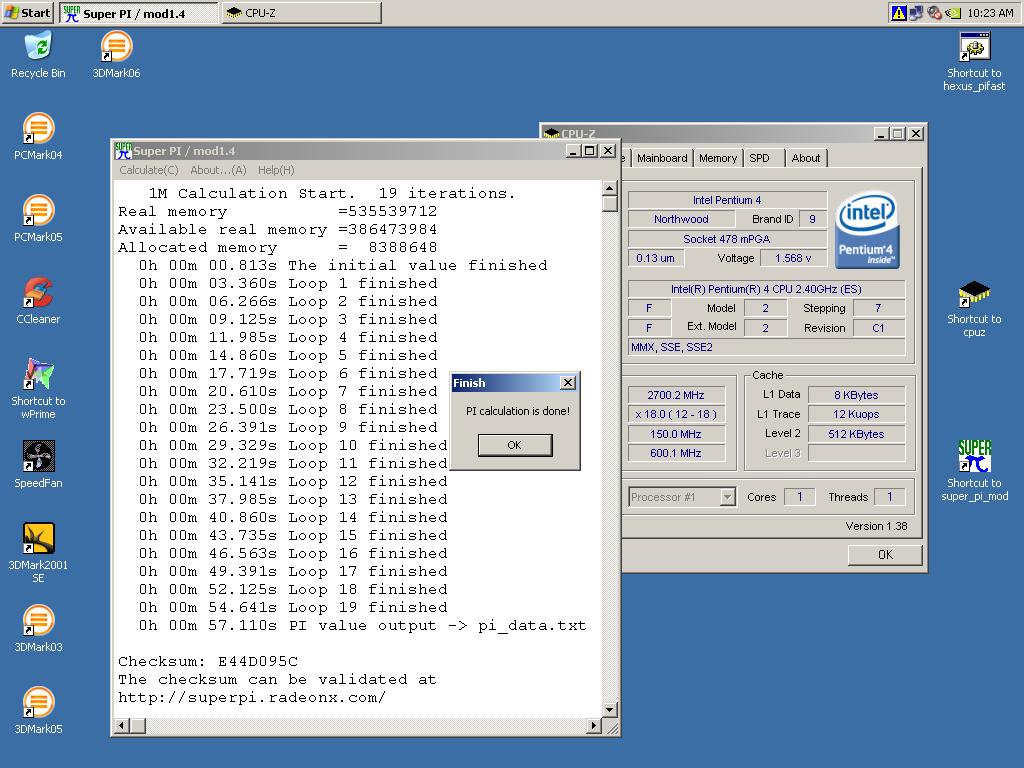This screenshot has height=768, width=1024.
Task: Click the Super PI vertical scrollbar down arrow
Action: [609, 710]
